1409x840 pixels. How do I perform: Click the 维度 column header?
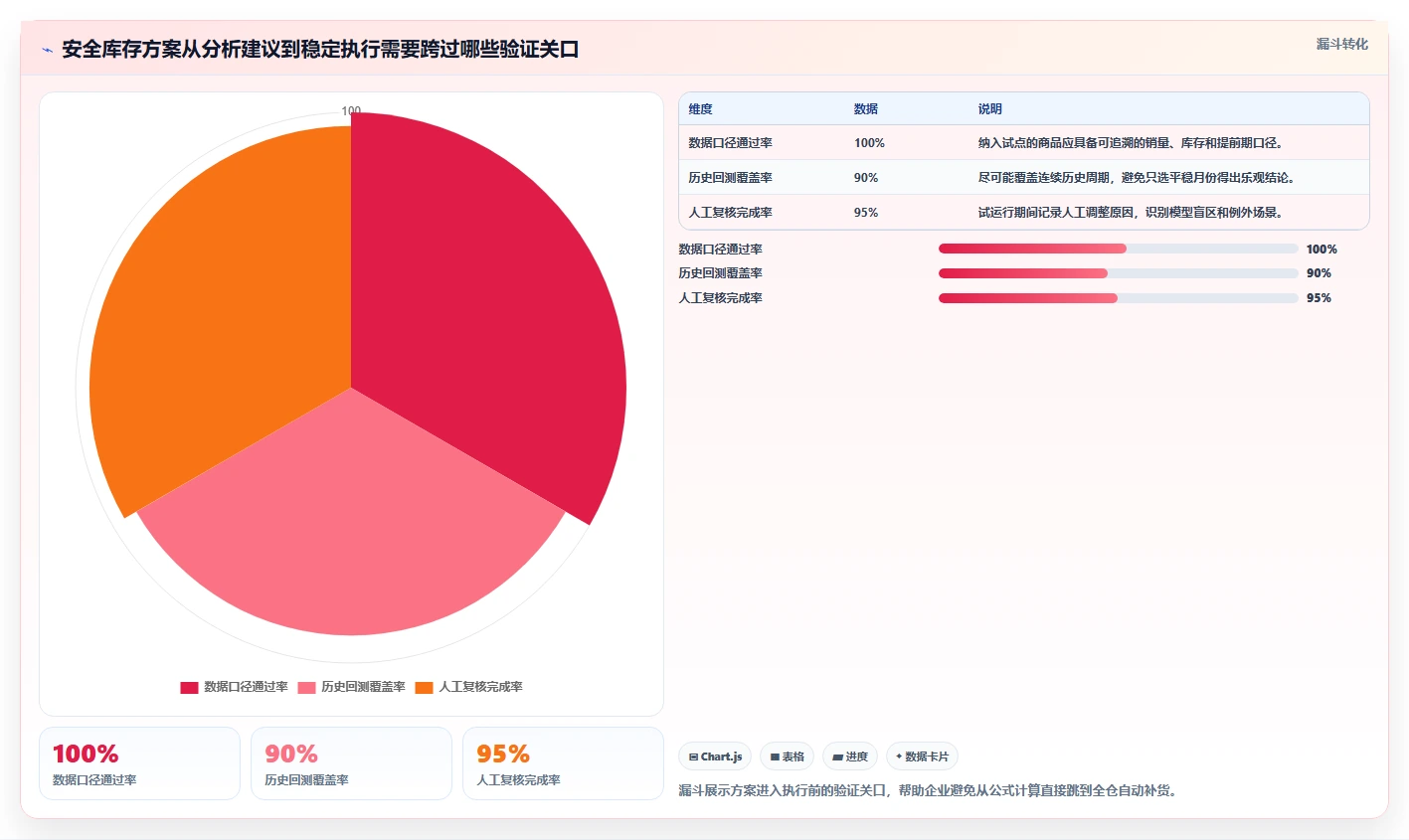click(x=700, y=109)
